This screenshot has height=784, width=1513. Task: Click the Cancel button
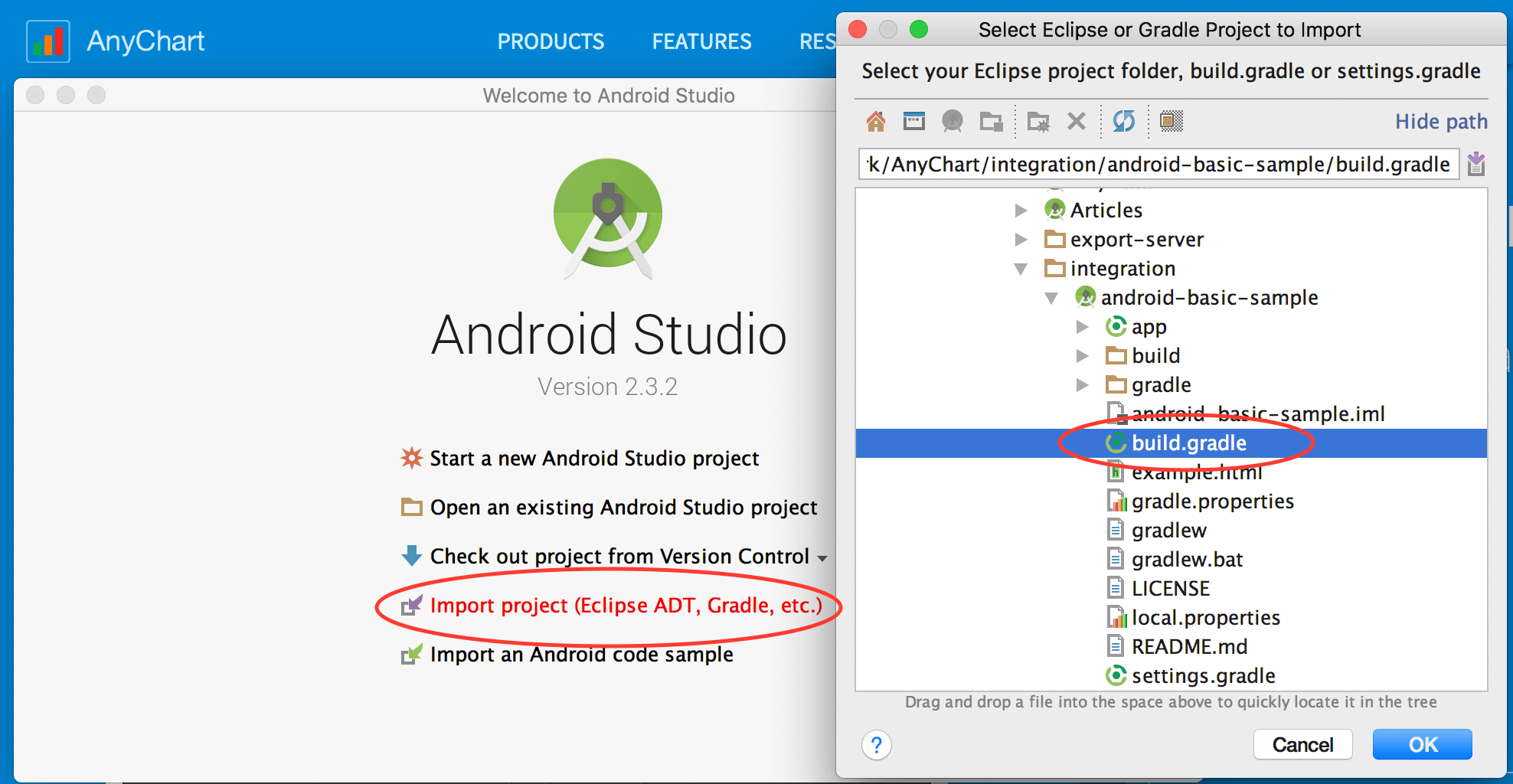pos(1302,743)
